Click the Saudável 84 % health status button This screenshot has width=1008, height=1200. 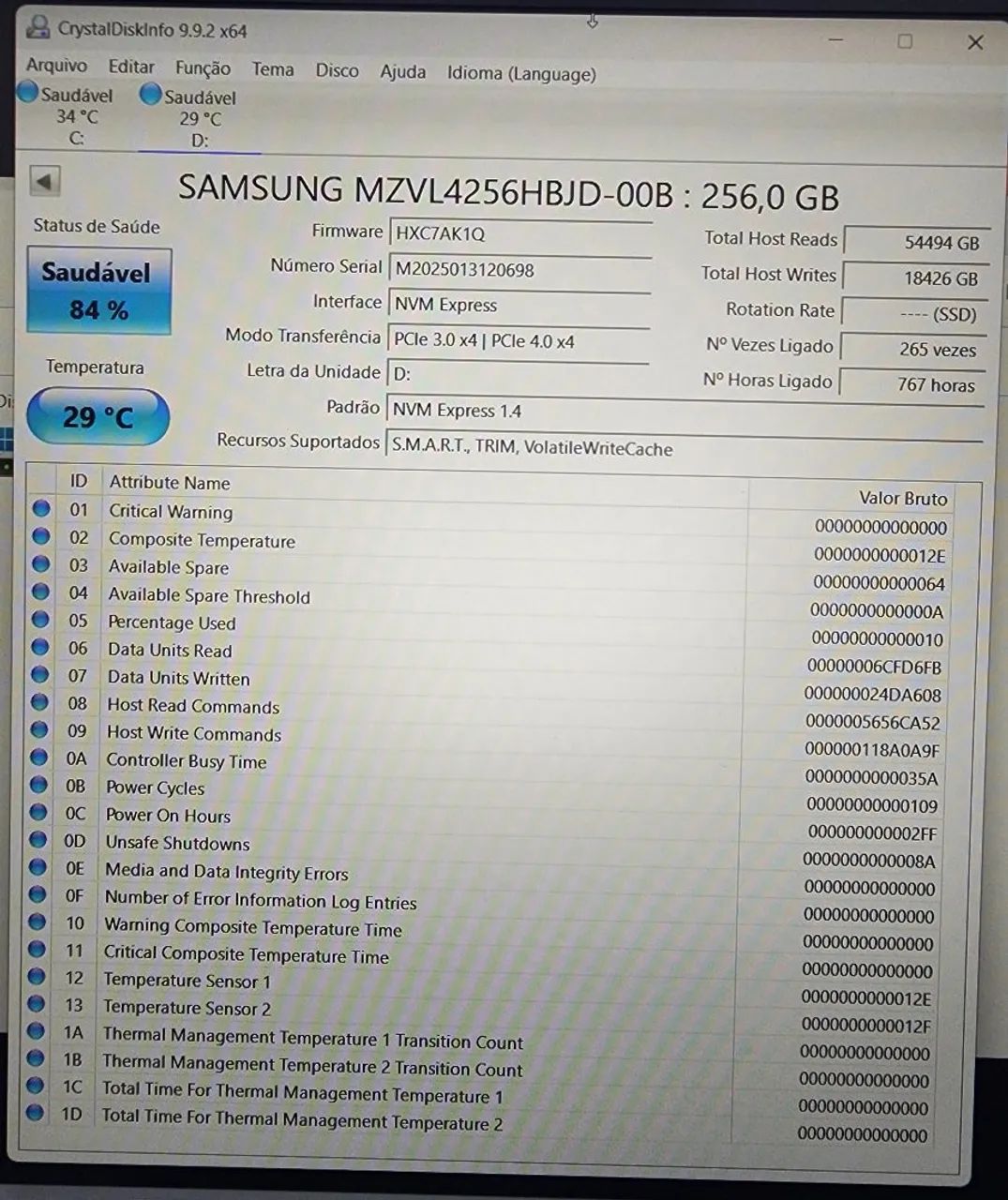(x=98, y=291)
